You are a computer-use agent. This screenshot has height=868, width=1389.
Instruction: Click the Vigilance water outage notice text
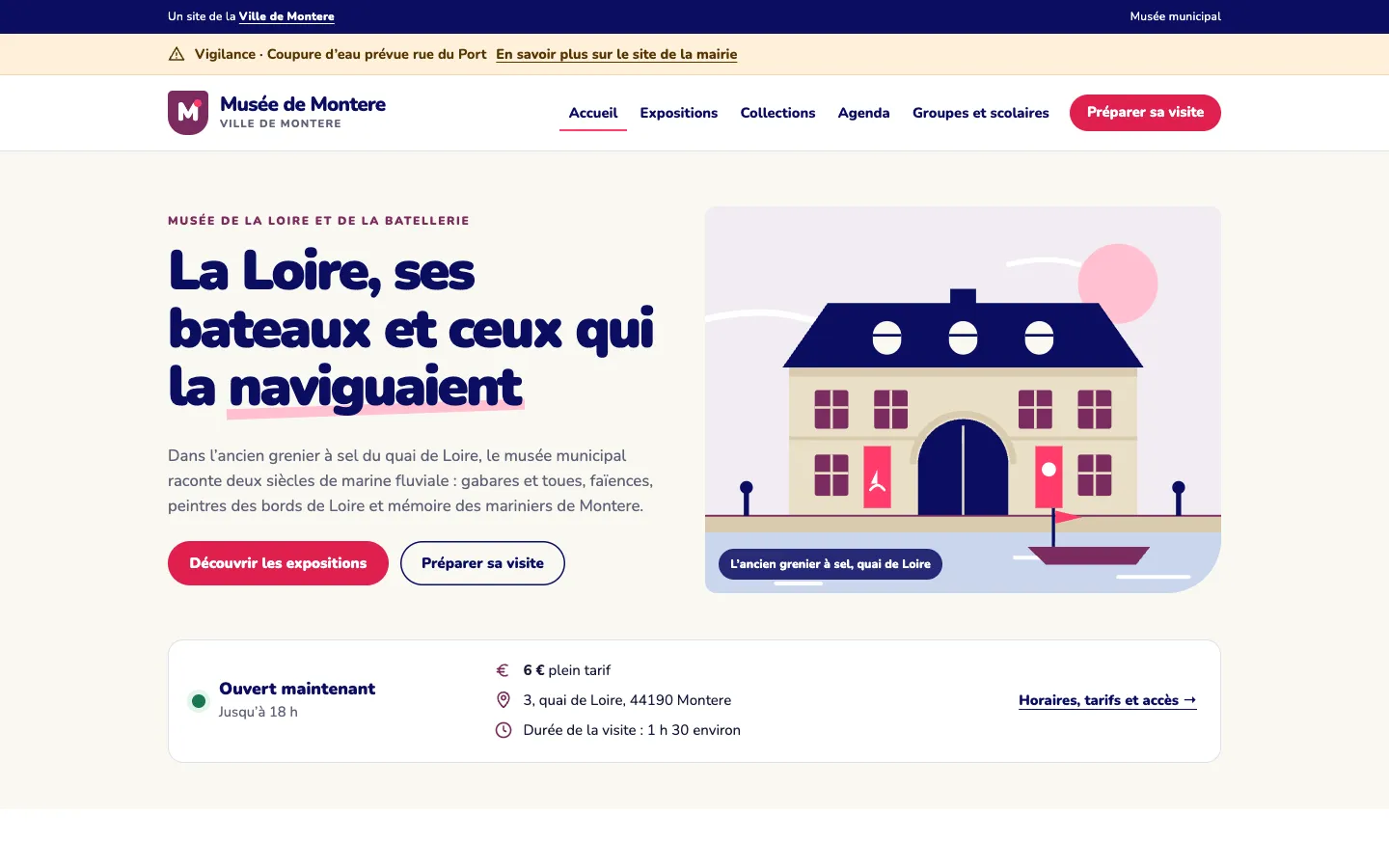point(340,54)
